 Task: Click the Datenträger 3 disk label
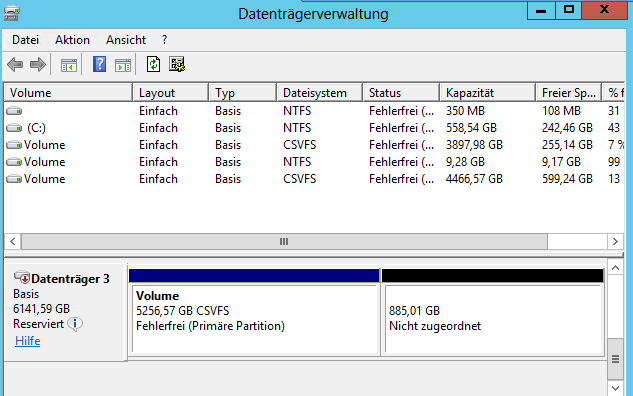pyautogui.click(x=70, y=279)
